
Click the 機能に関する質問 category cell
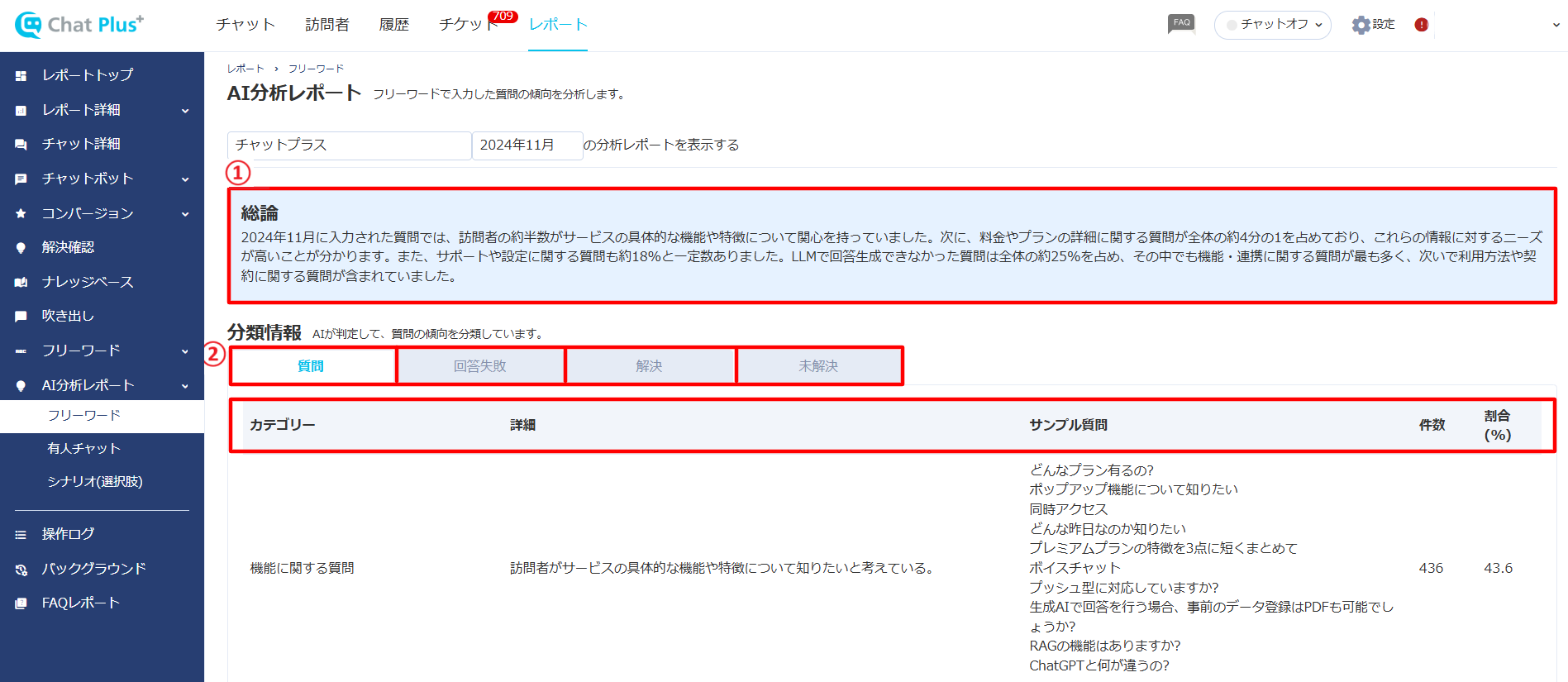click(303, 568)
